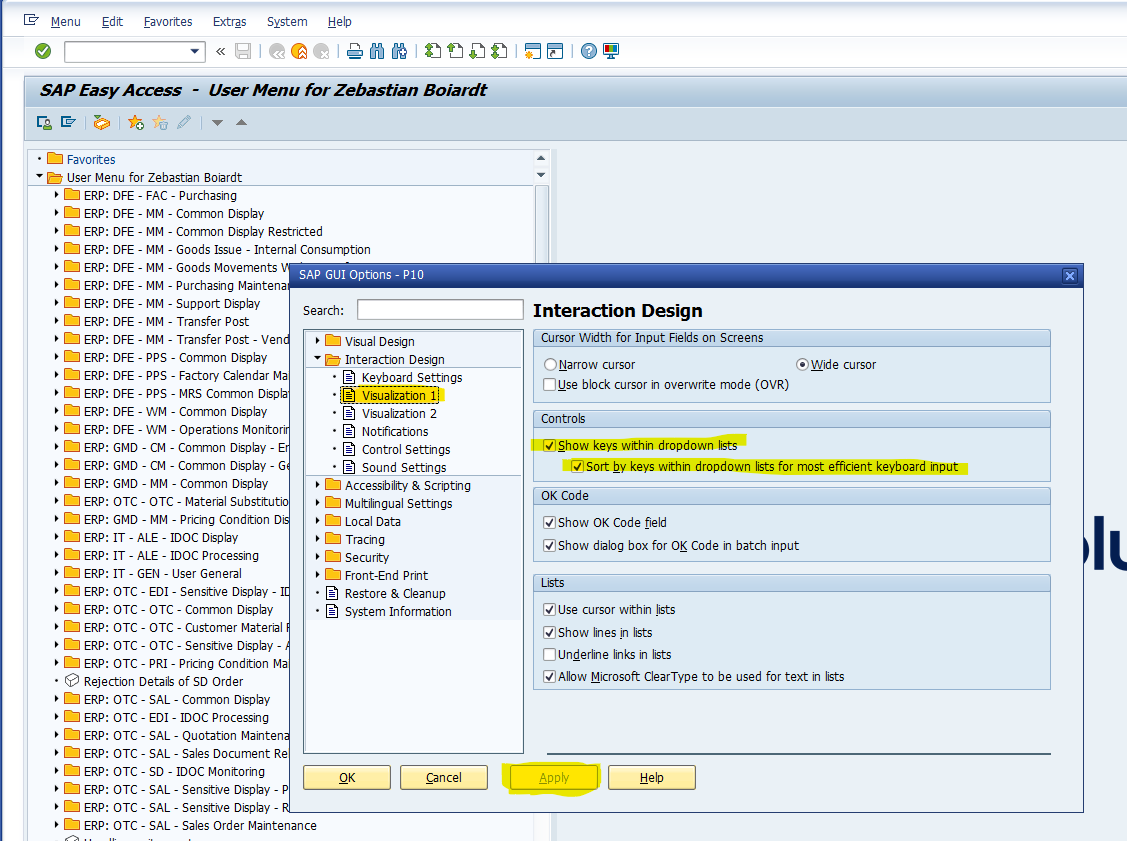
Task: Open the Extras menu
Action: pos(229,22)
